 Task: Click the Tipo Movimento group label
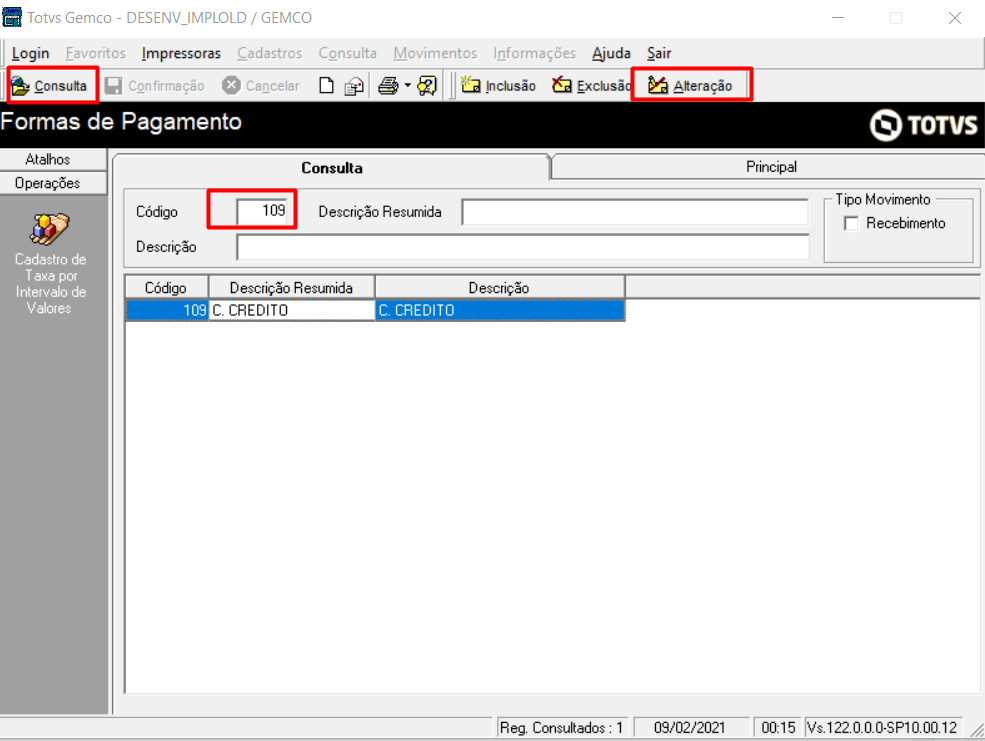pos(883,200)
